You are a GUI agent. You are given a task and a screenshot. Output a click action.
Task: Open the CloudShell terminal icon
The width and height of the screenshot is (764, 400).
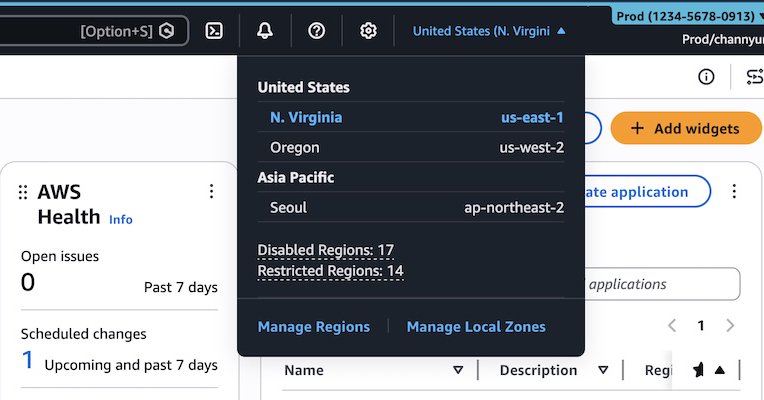pos(214,31)
